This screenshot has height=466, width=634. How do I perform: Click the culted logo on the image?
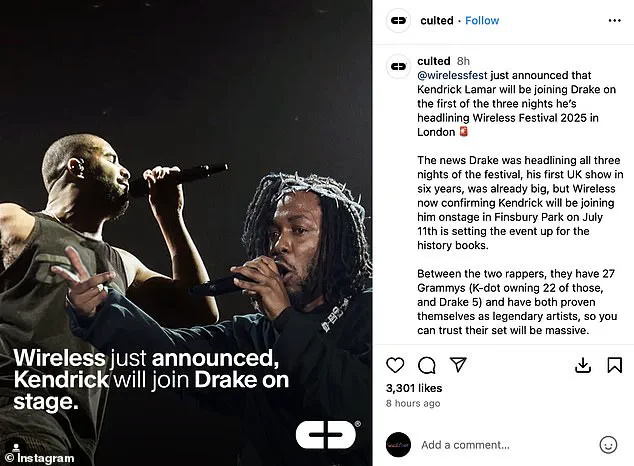click(x=327, y=434)
